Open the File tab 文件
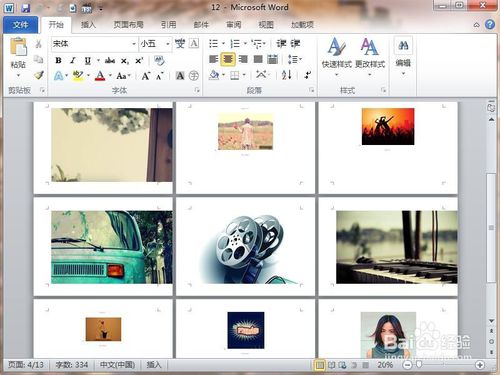The width and height of the screenshot is (500, 375). tap(21, 25)
